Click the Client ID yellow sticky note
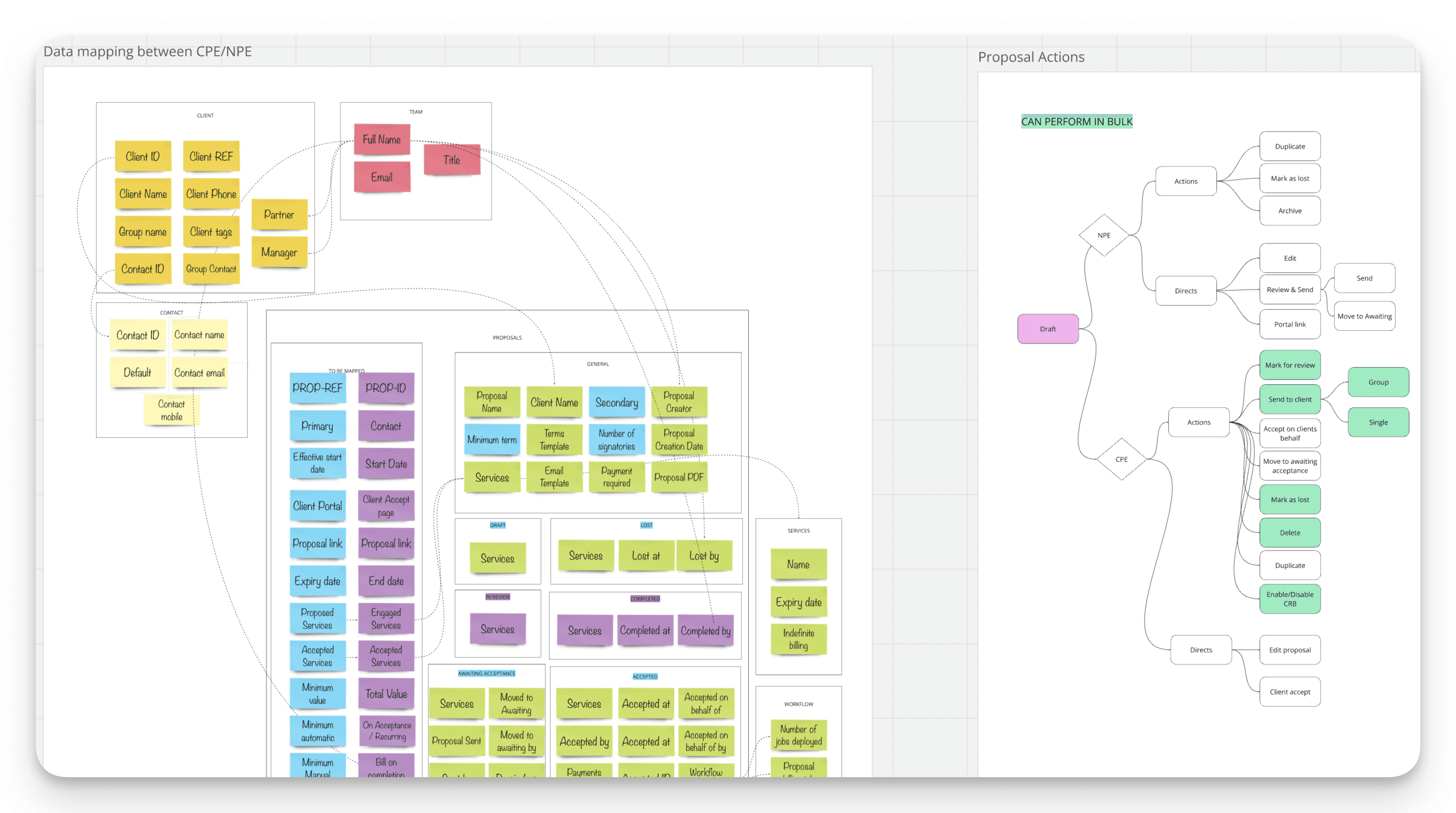 (142, 157)
